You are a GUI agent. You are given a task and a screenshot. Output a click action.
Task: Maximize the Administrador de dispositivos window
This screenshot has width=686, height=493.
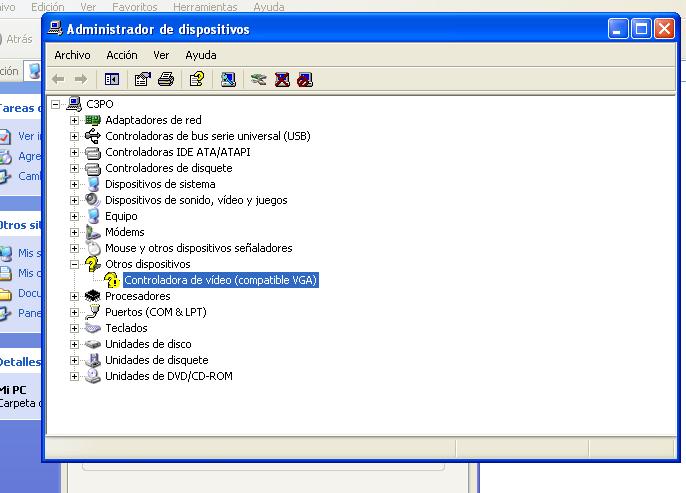(x=641, y=29)
